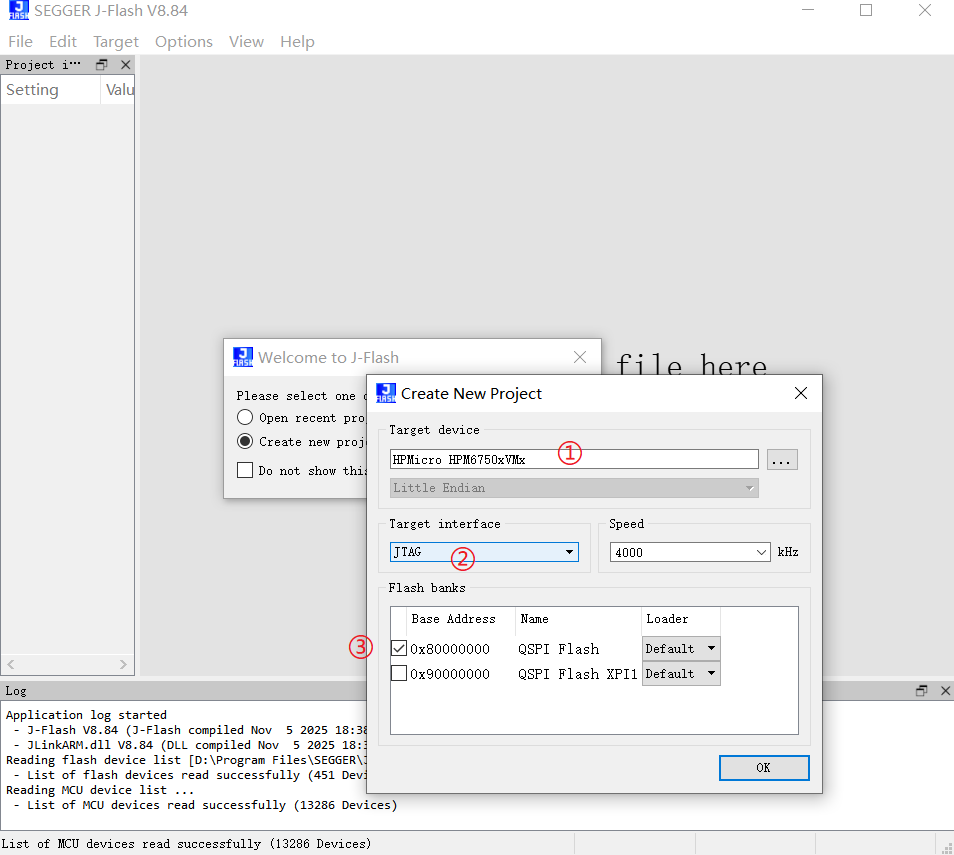The height and width of the screenshot is (855, 954).
Task: Click the window resize grip in status bar
Action: [x=947, y=848]
